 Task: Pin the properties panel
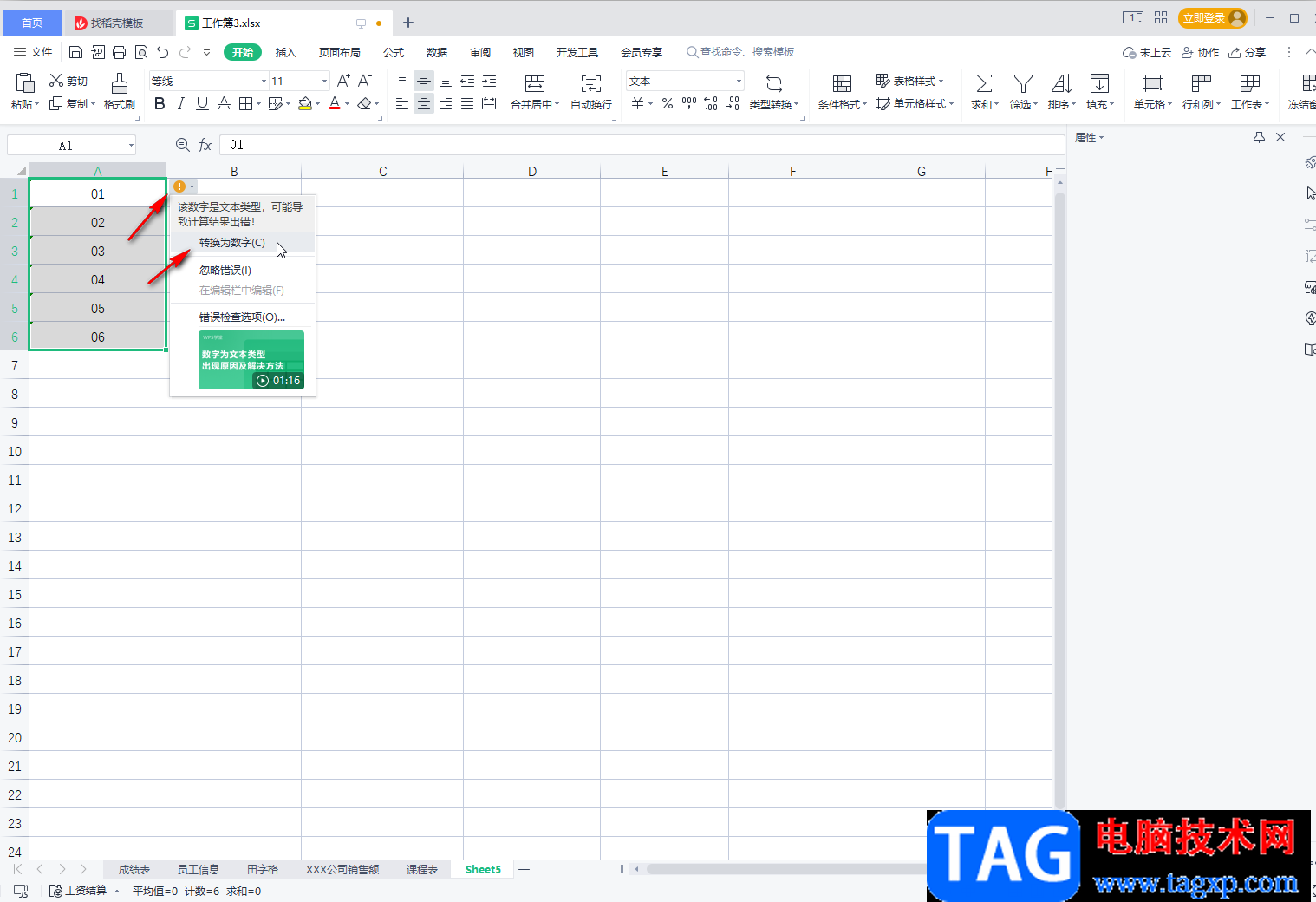[x=1259, y=137]
